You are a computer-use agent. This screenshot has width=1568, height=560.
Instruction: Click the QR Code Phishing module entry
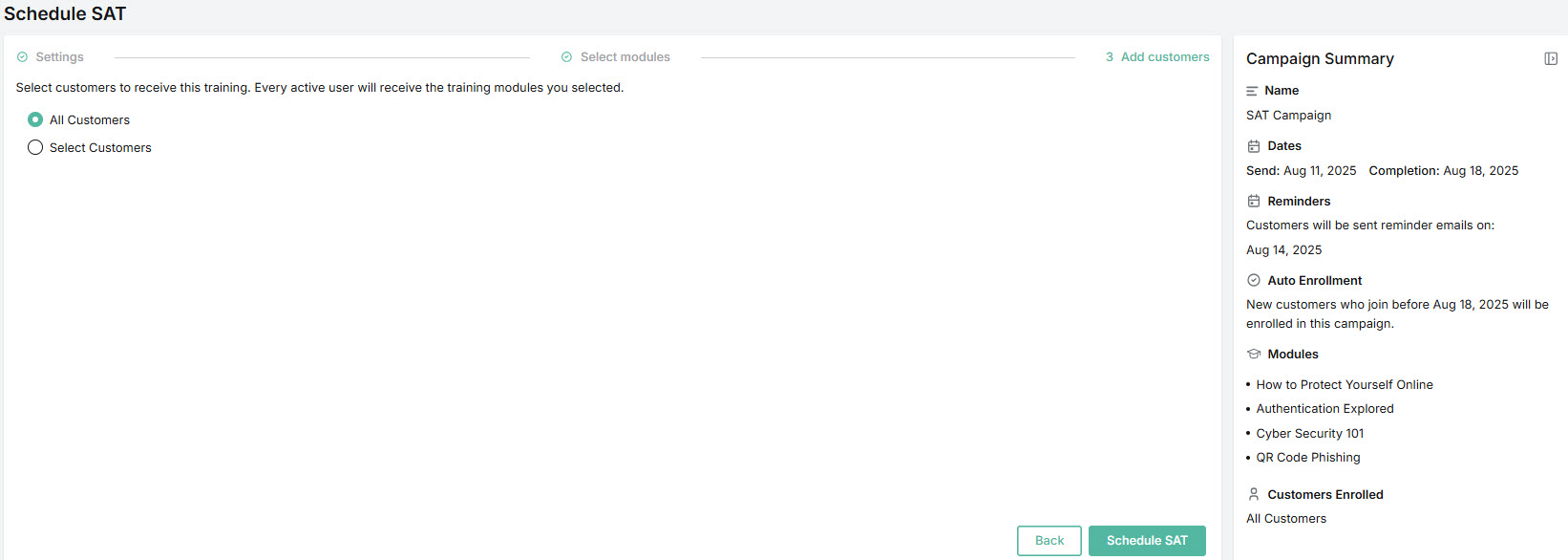pyautogui.click(x=1307, y=458)
